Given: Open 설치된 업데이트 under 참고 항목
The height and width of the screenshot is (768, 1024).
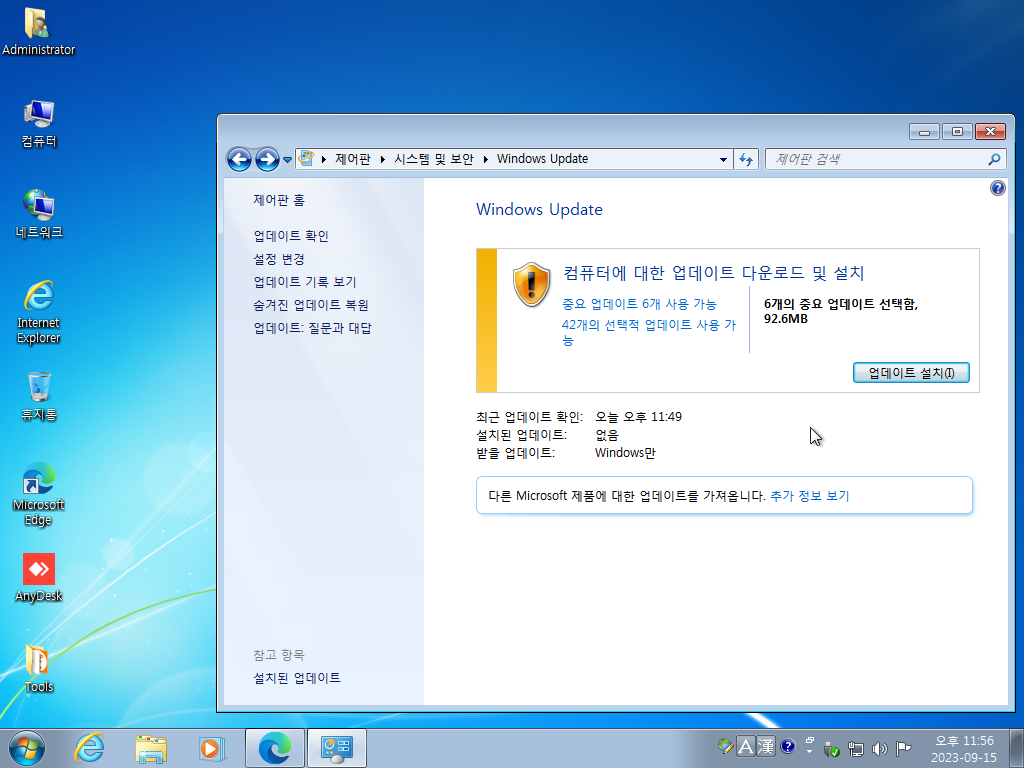Looking at the screenshot, I should click(x=296, y=678).
